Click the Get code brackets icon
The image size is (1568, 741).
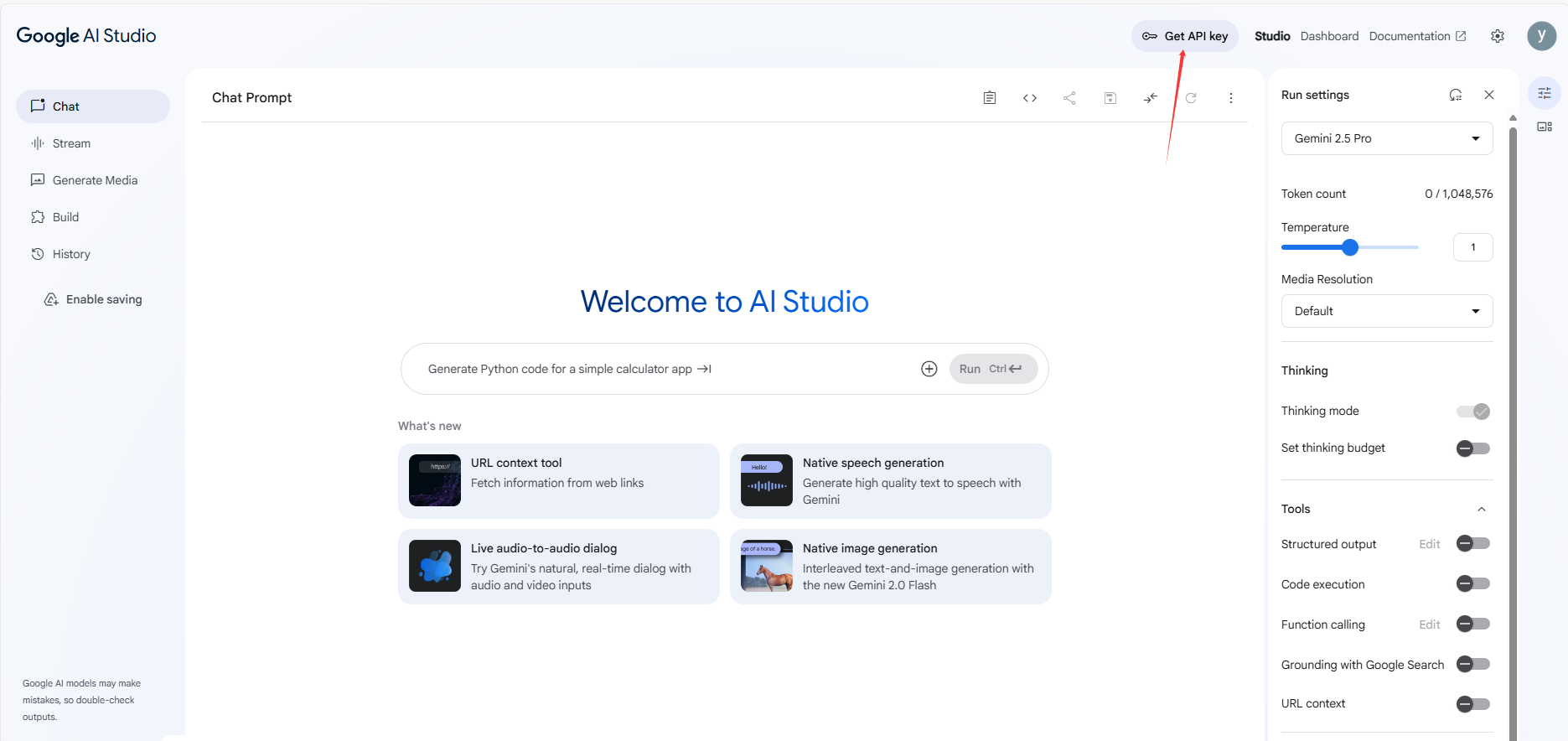point(1030,98)
